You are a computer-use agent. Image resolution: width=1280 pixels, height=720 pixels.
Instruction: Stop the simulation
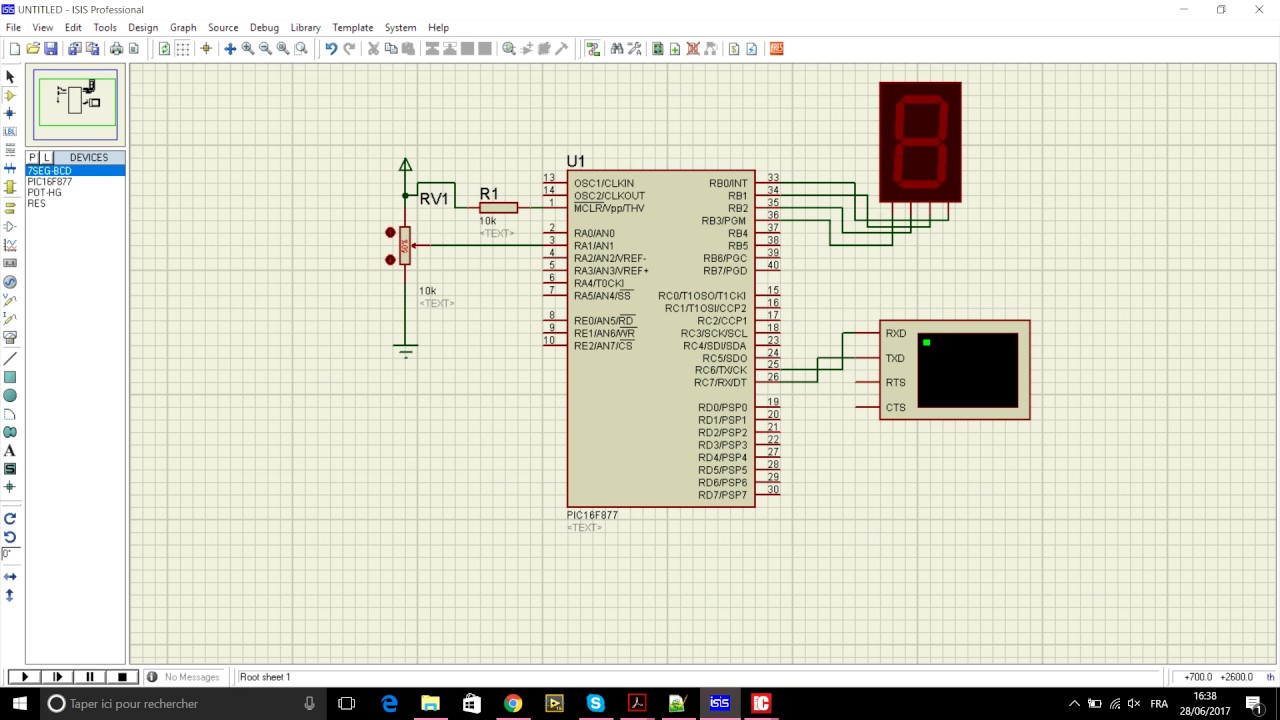coord(122,677)
